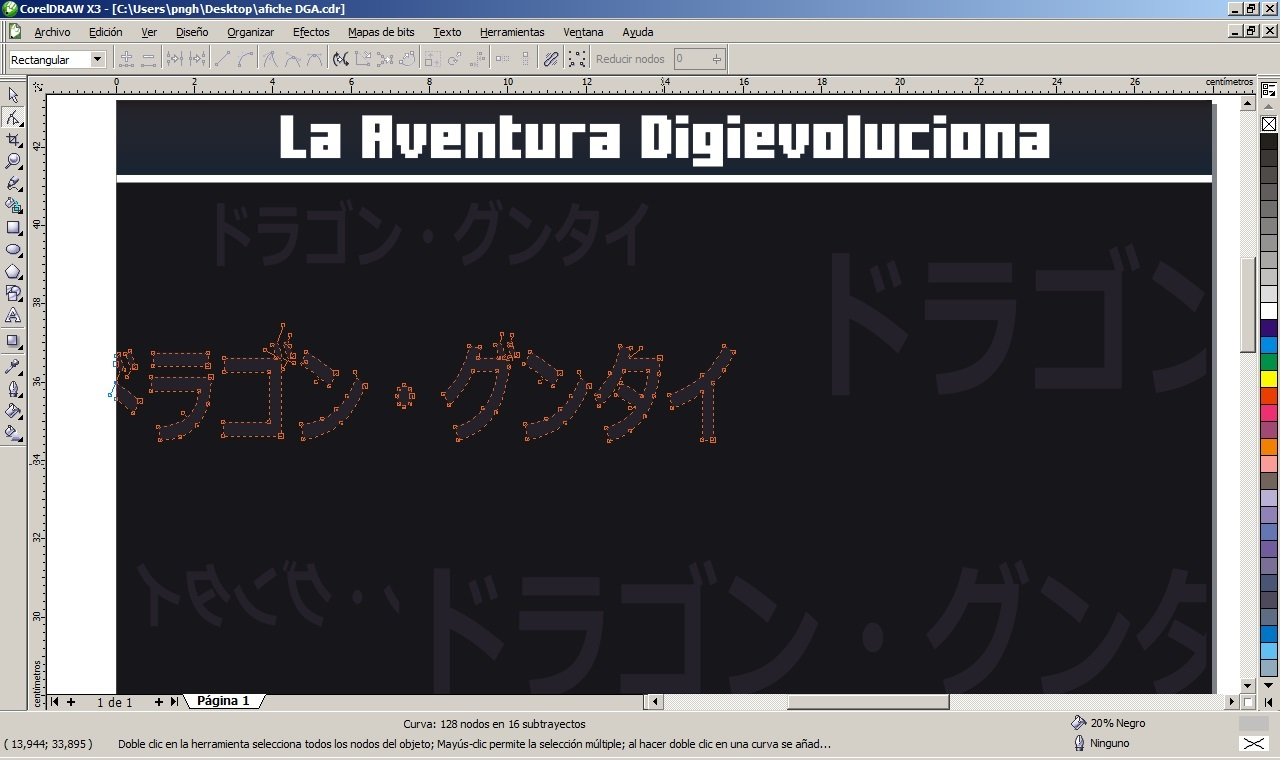The width and height of the screenshot is (1281, 760).
Task: Select the Zoom magnifier tool
Action: pos(13,161)
